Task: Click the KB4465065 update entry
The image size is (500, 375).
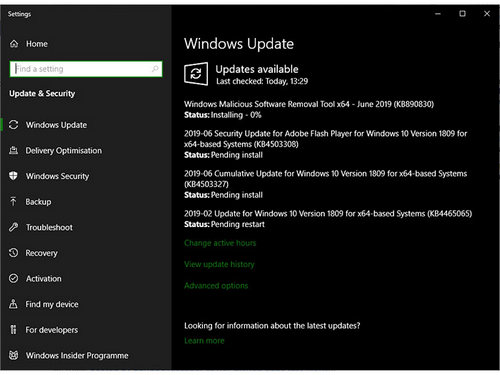Action: click(328, 213)
